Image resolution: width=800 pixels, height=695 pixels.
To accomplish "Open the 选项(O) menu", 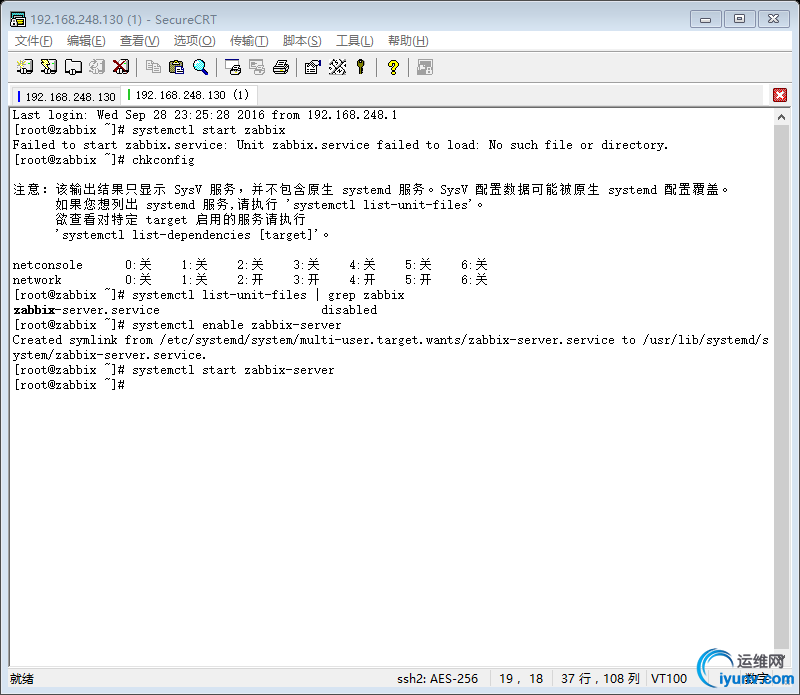I will point(194,41).
